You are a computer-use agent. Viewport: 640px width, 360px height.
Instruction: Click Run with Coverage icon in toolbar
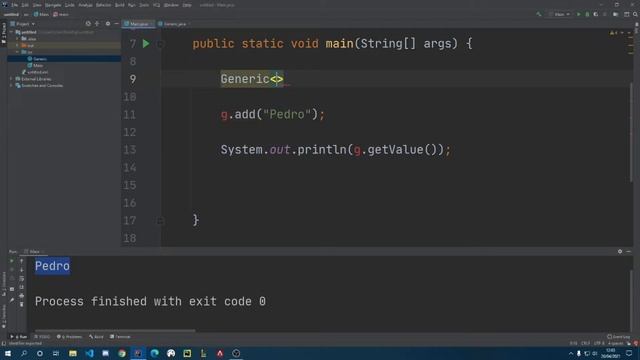point(596,14)
